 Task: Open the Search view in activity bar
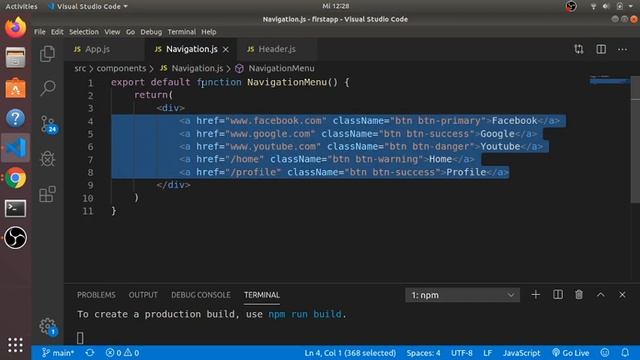pyautogui.click(x=47, y=88)
